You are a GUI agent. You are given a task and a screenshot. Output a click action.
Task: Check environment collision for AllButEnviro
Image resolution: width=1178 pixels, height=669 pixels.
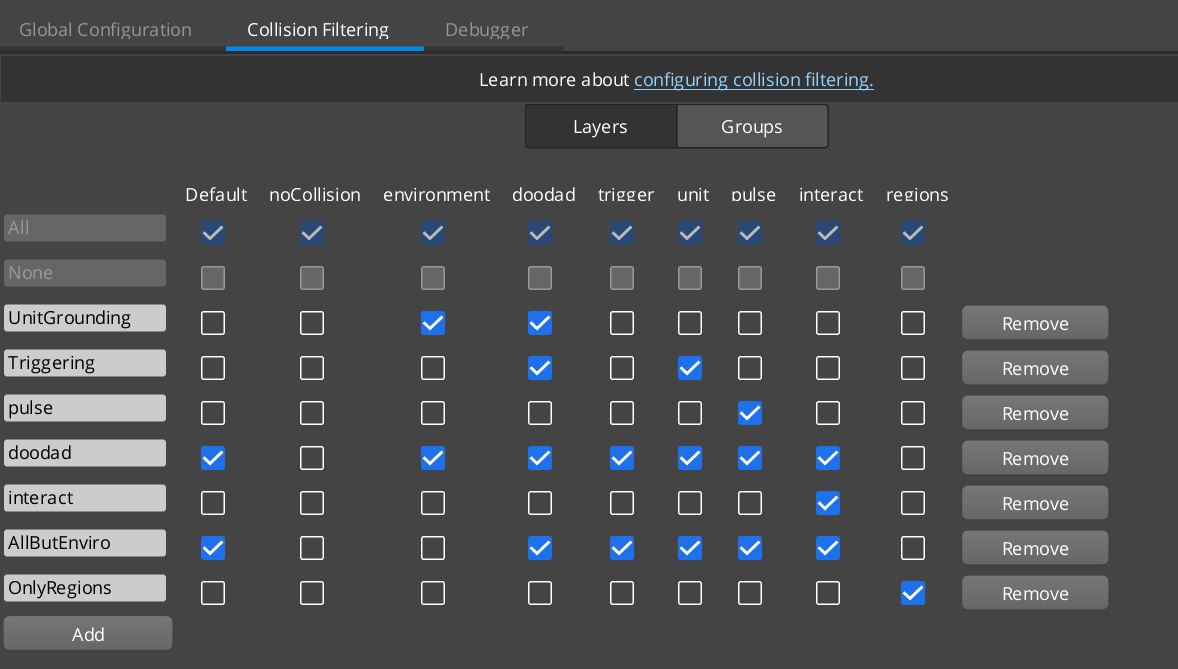click(x=433, y=547)
